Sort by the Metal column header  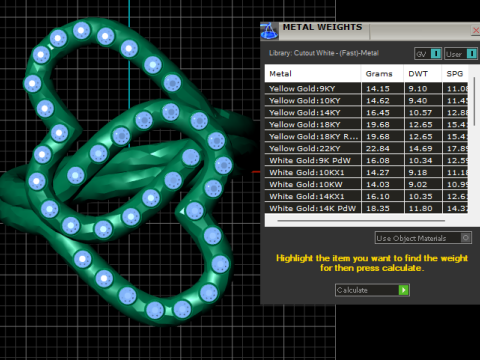point(313,74)
